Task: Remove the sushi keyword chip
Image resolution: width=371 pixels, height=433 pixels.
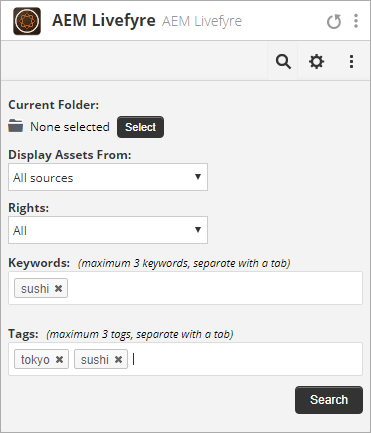Action: coord(58,288)
